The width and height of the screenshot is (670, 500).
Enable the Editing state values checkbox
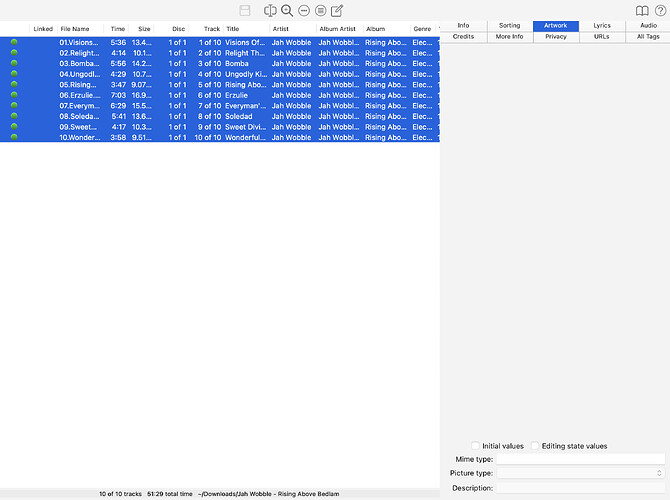[x=535, y=446]
